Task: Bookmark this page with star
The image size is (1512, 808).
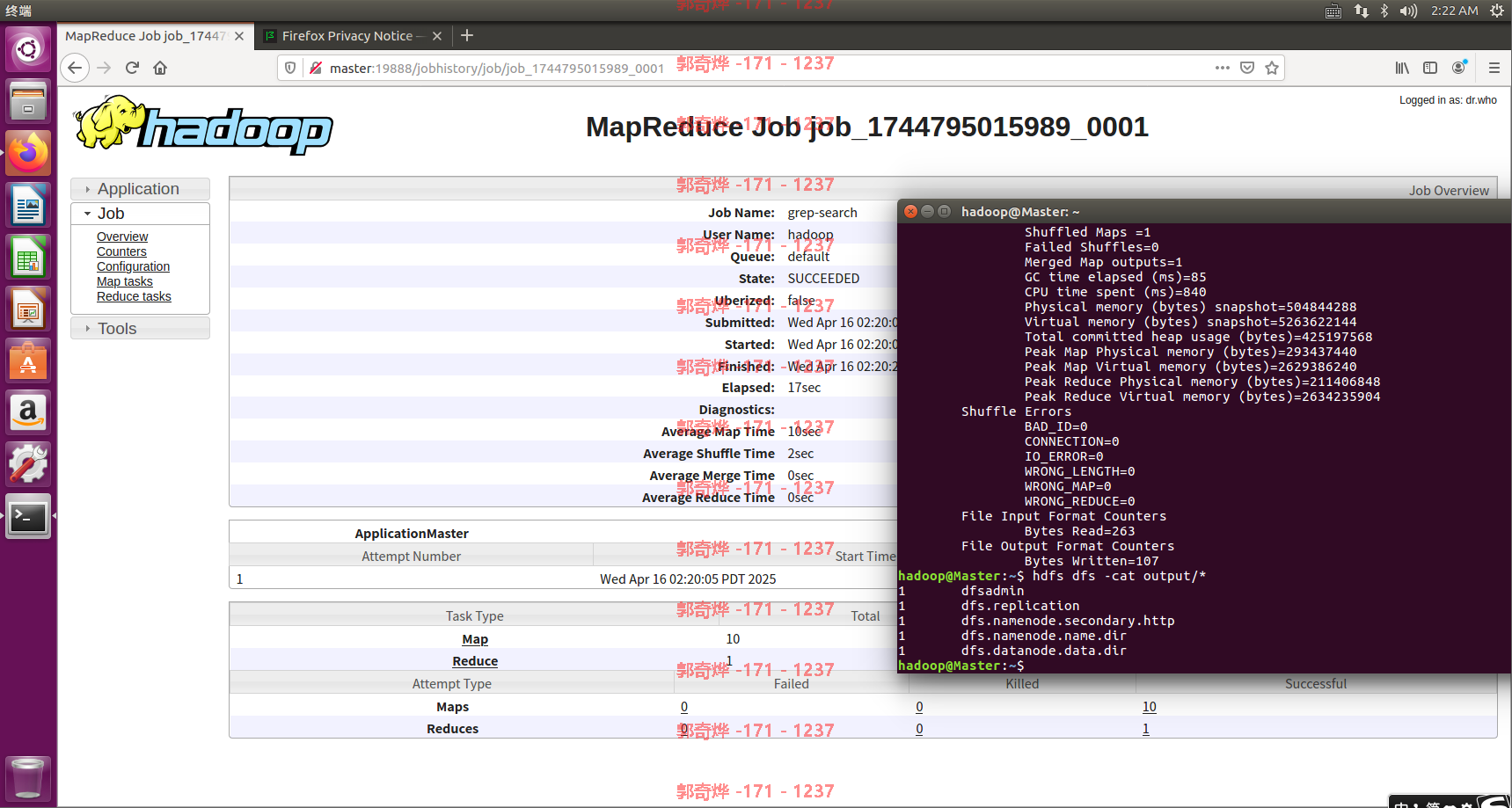Action: pyautogui.click(x=1272, y=68)
